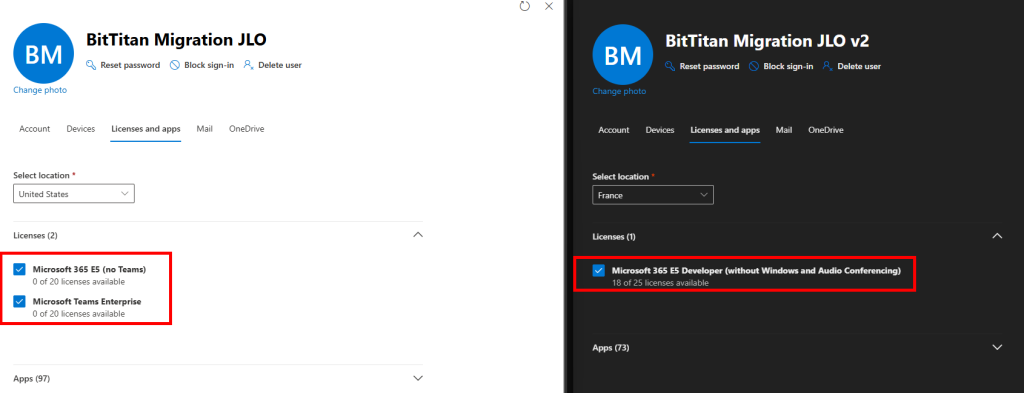Click the key icon for Reset password, light panel
Image resolution: width=1024 pixels, height=393 pixels.
coord(91,65)
